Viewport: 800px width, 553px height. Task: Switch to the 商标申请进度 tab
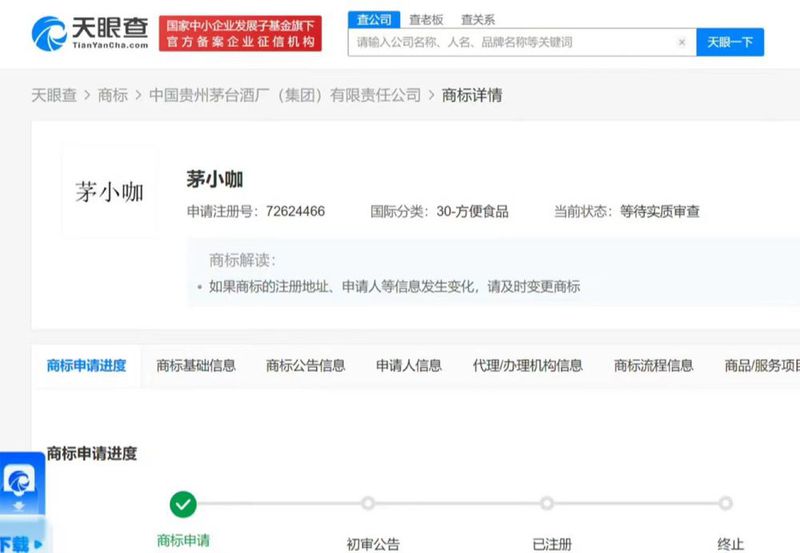tap(86, 366)
